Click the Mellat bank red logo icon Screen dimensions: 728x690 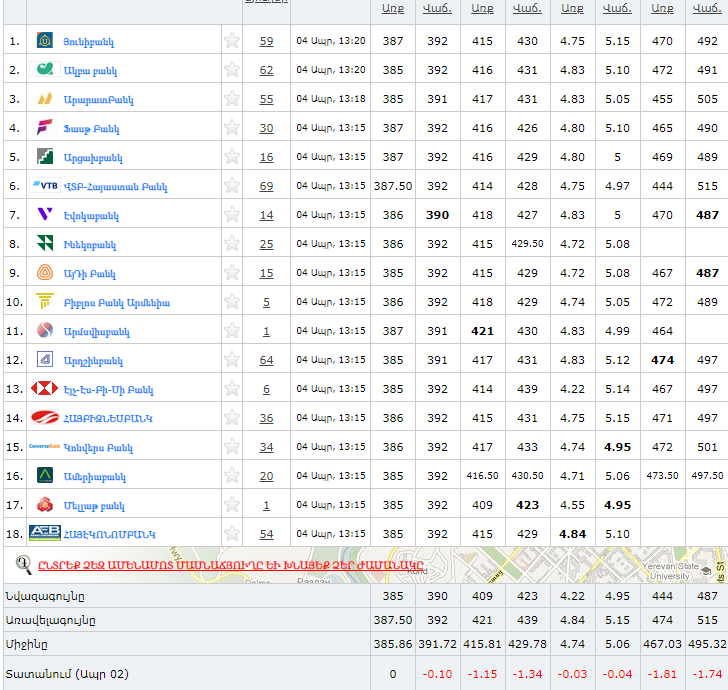tap(45, 504)
